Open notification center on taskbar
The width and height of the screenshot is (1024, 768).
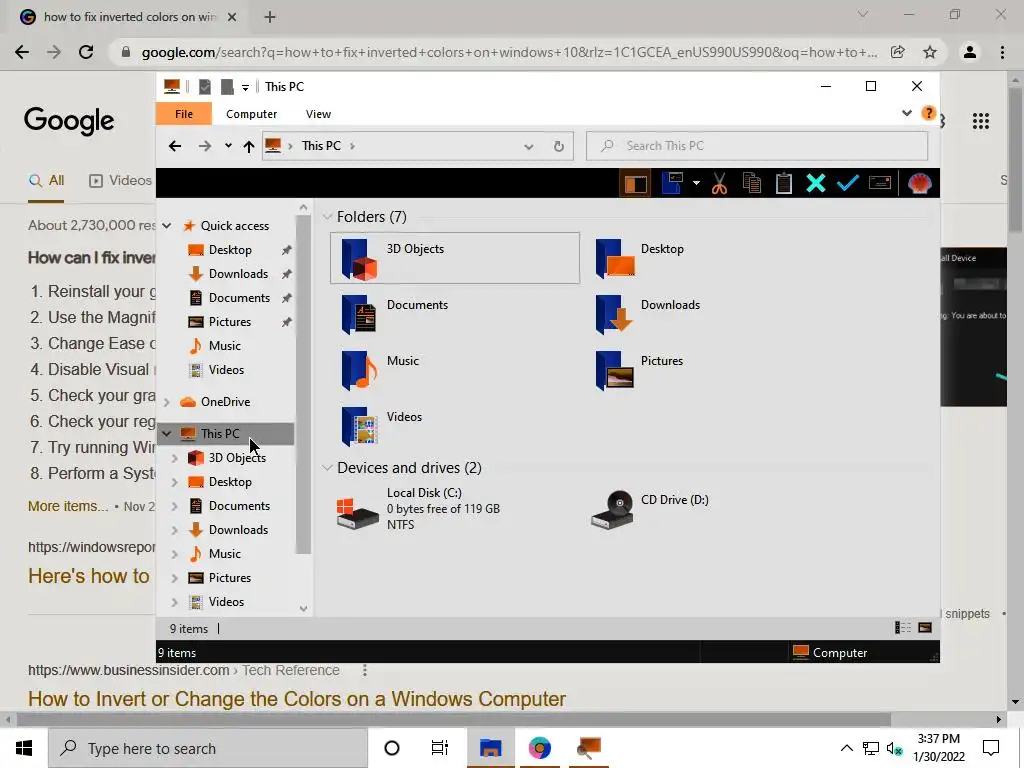pos(991,748)
